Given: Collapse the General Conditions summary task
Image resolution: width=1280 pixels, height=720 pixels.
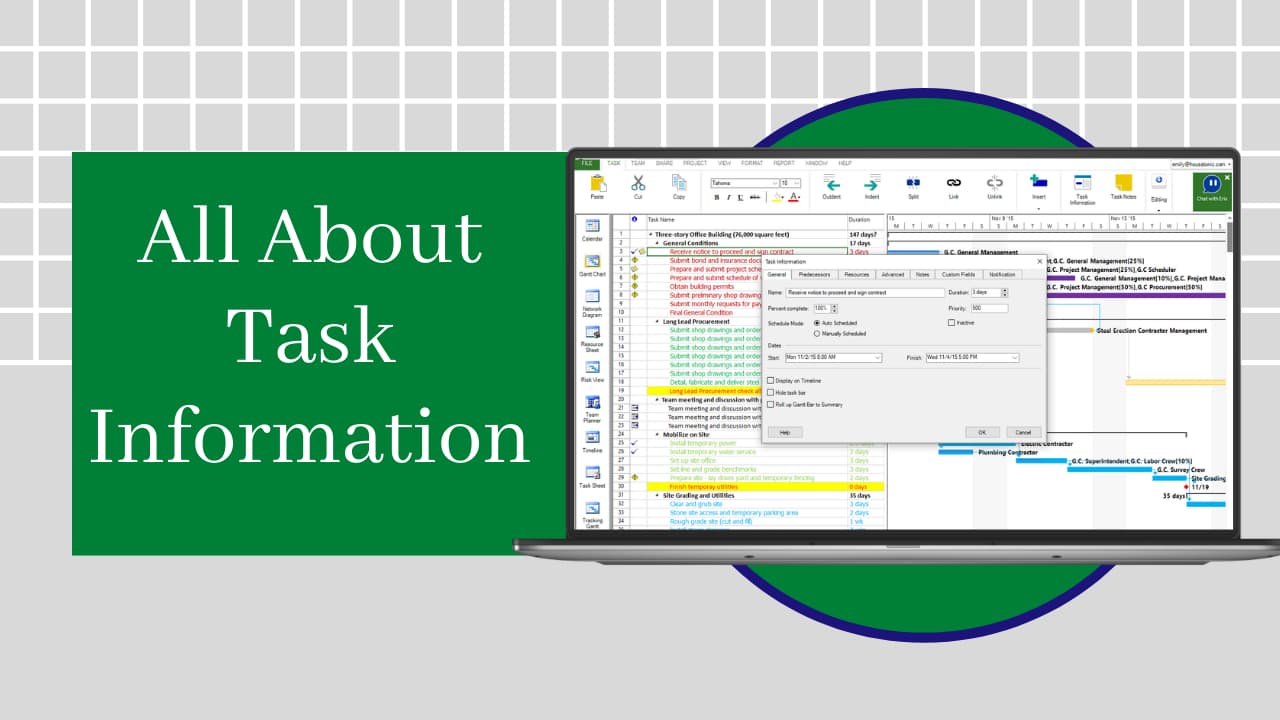Looking at the screenshot, I should [x=657, y=243].
